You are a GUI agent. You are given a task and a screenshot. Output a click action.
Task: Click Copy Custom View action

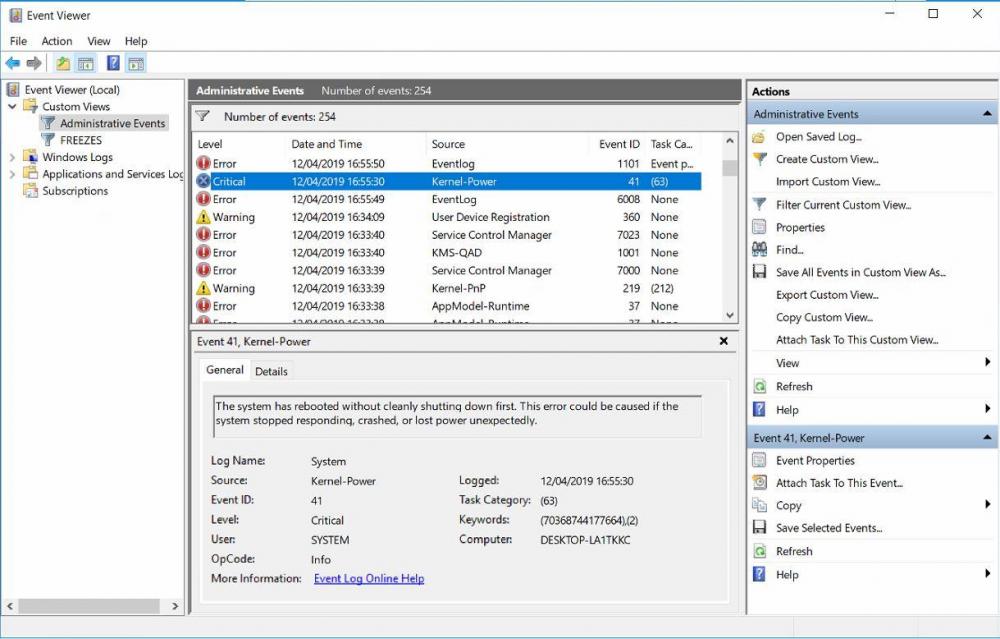tap(824, 317)
